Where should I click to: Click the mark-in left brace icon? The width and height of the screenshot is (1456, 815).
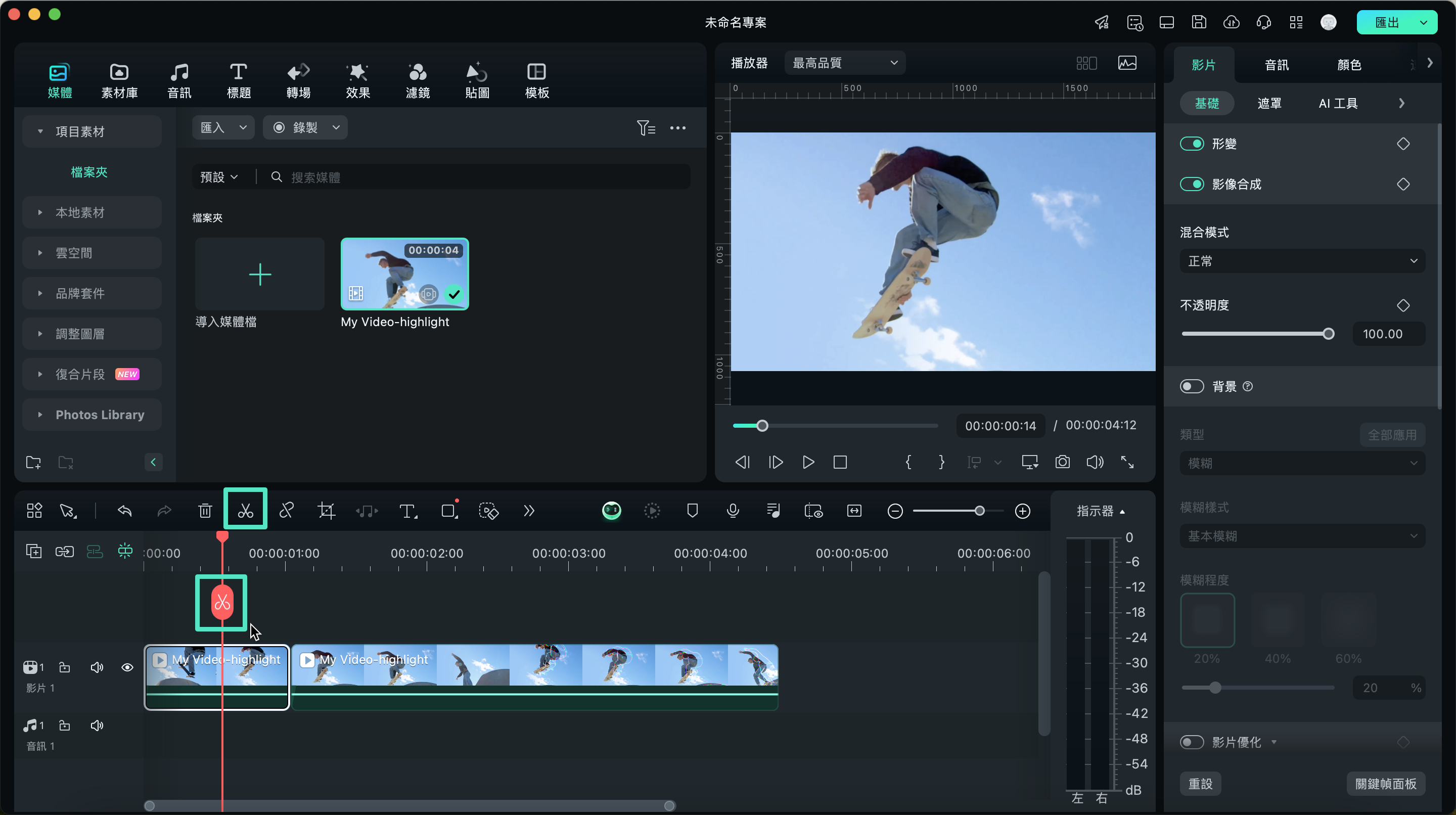tap(908, 462)
